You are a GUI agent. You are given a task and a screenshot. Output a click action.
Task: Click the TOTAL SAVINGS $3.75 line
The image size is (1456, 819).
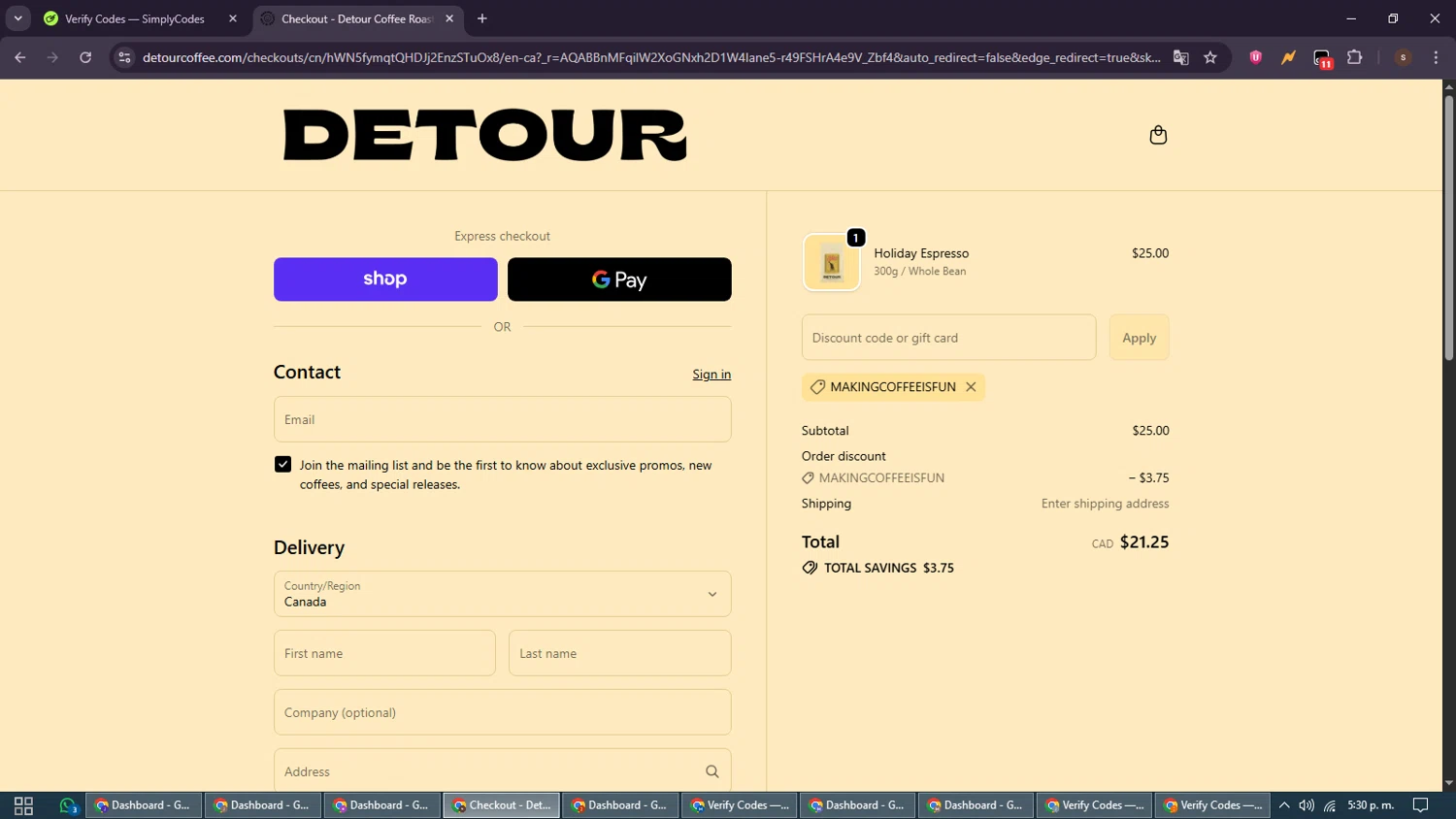pos(878,569)
